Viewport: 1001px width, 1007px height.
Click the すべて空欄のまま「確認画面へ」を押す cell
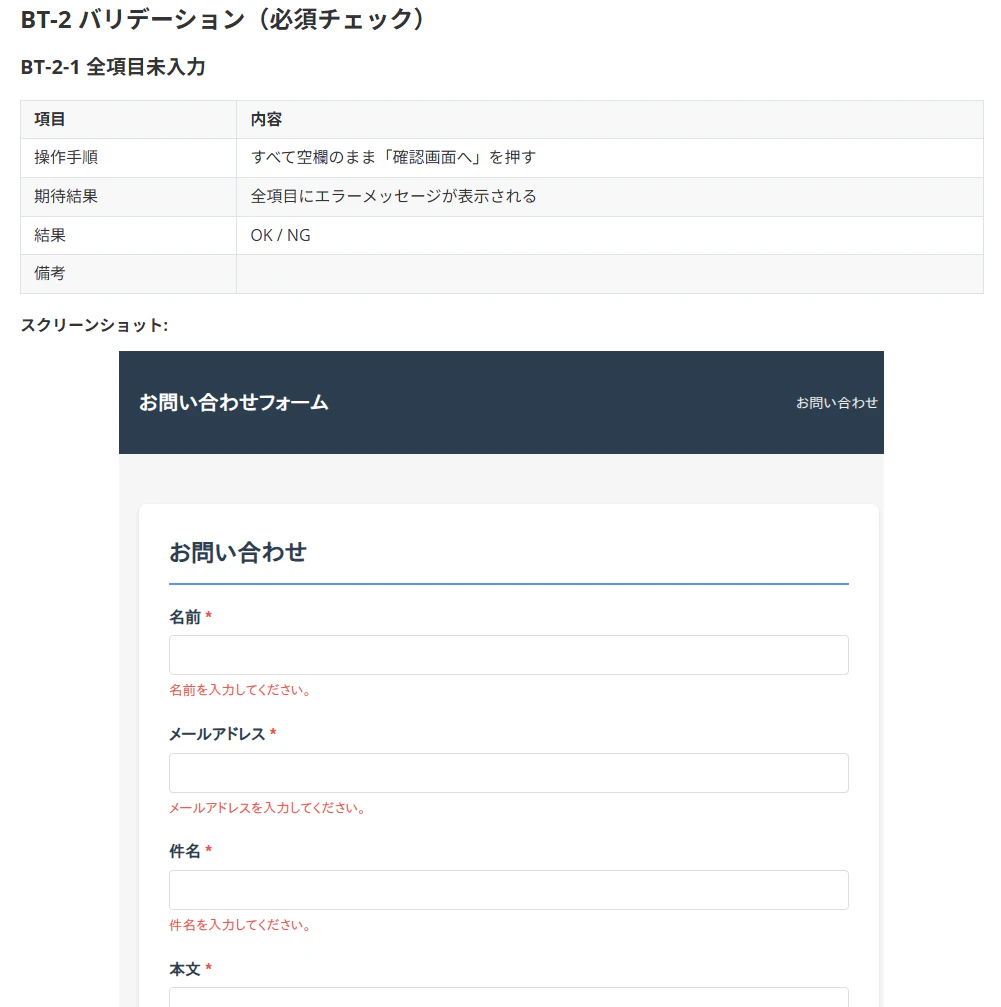tap(610, 158)
